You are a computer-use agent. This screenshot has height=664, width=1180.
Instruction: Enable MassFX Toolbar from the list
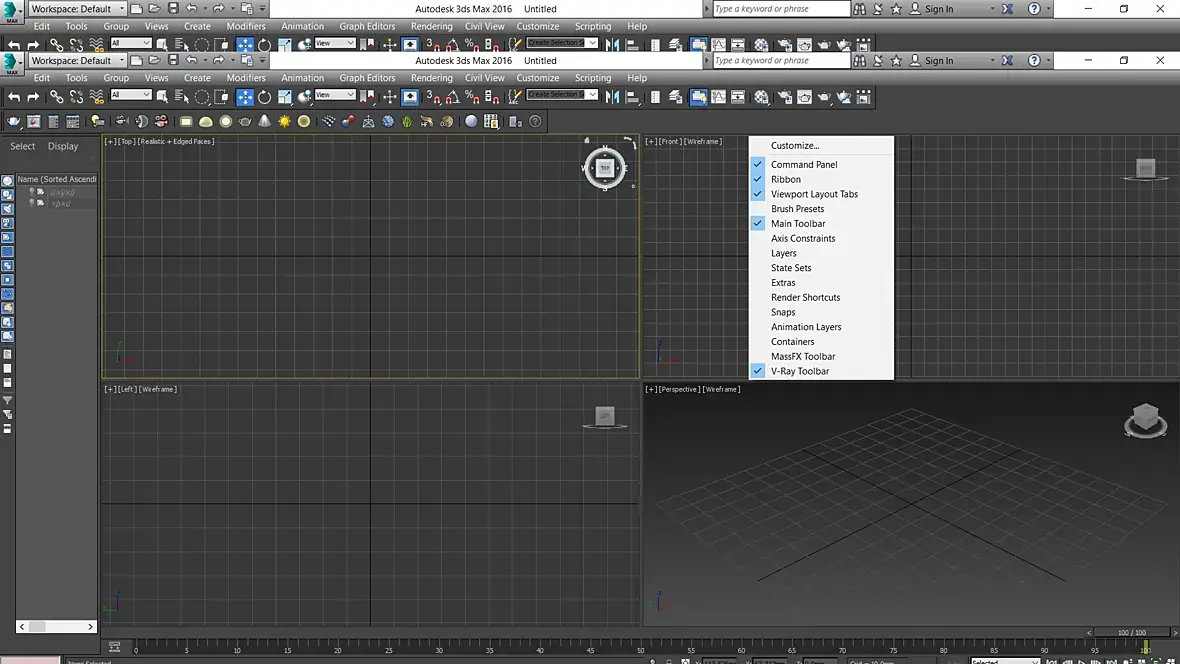tap(802, 356)
